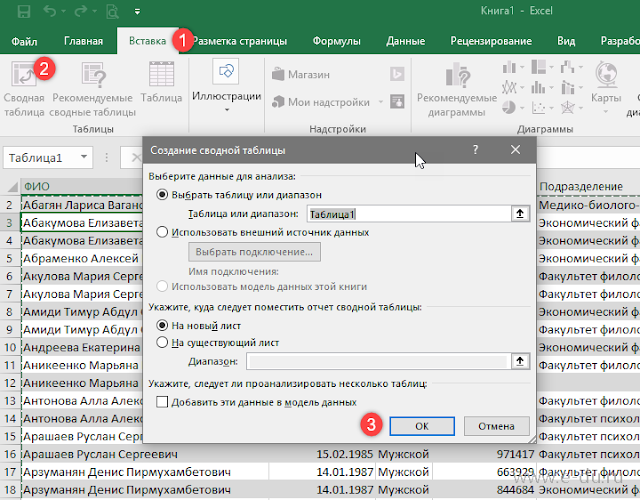This screenshot has width=640, height=500.
Task: Choose На существующий лист radio button
Action: [x=162, y=342]
